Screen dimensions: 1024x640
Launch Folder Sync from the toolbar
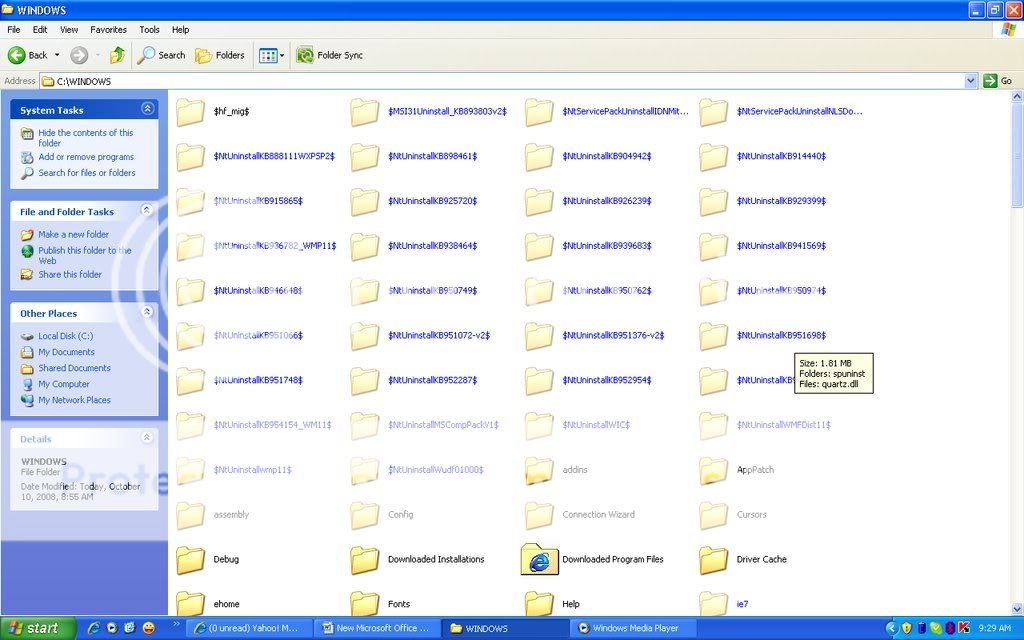point(329,56)
